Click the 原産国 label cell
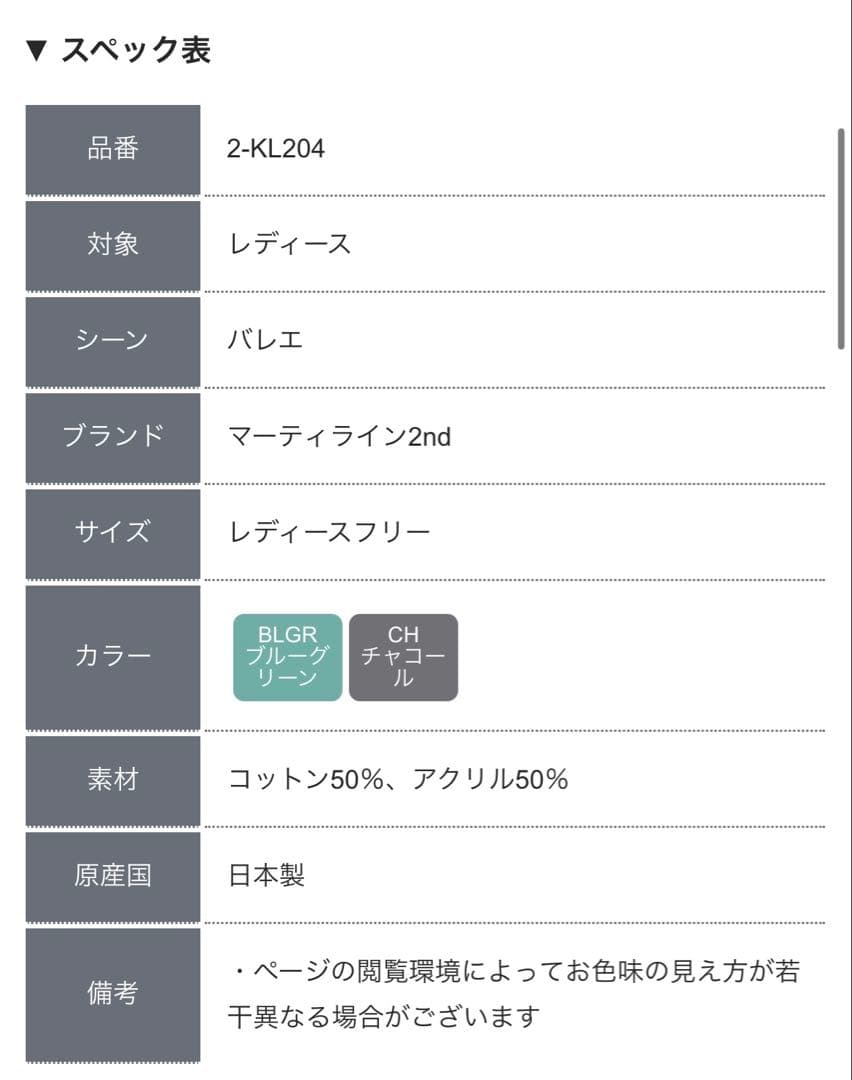Viewport: 852px width, 1080px height. click(x=113, y=875)
